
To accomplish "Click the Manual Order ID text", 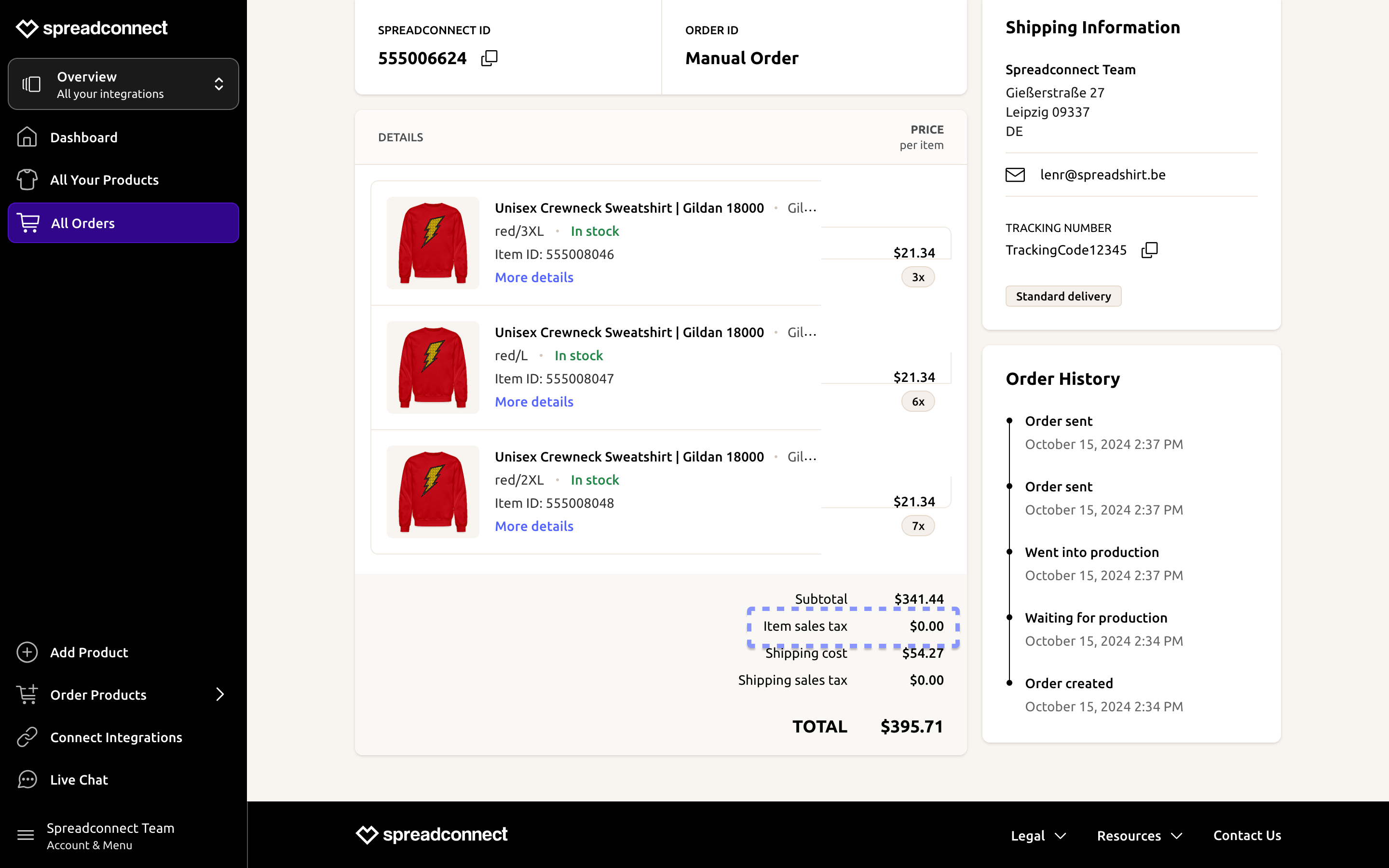I will (742, 58).
